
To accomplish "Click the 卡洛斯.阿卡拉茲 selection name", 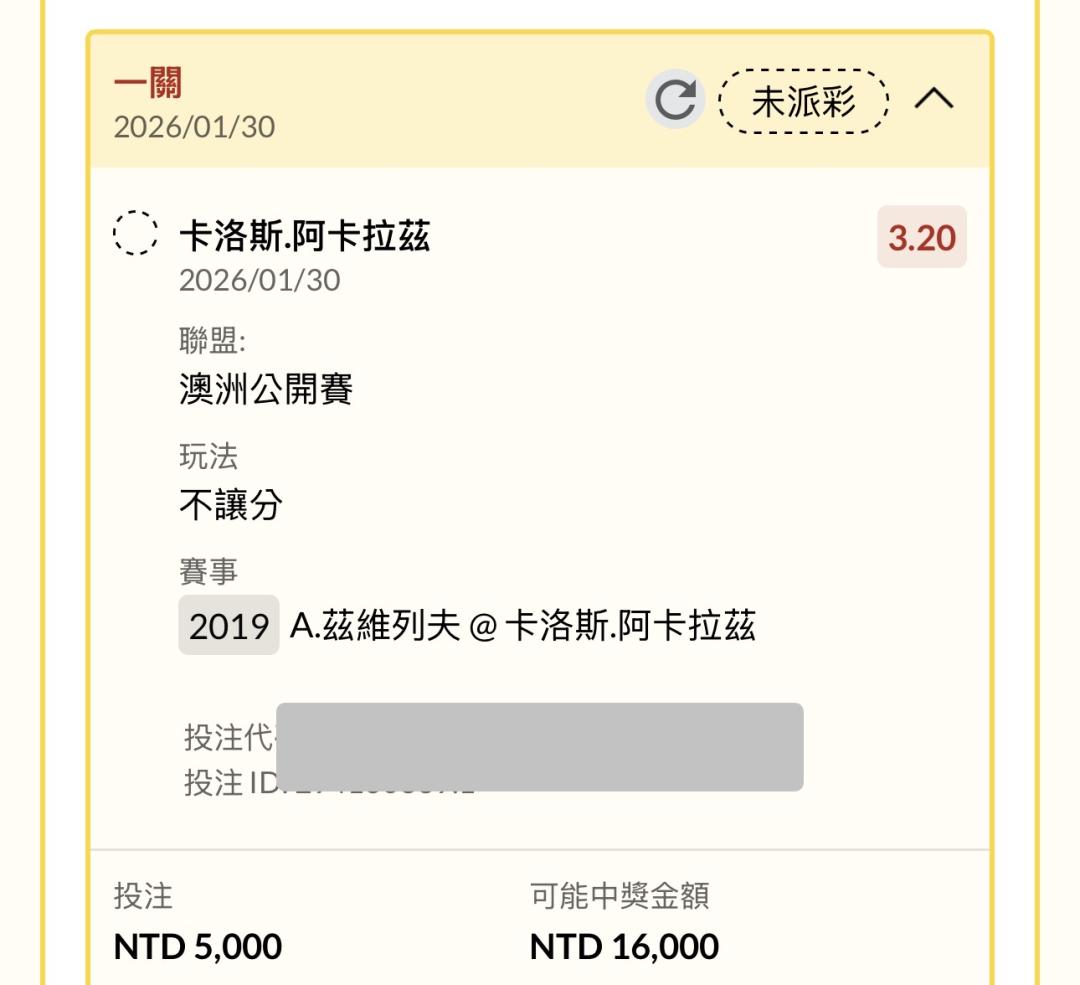I will 304,236.
